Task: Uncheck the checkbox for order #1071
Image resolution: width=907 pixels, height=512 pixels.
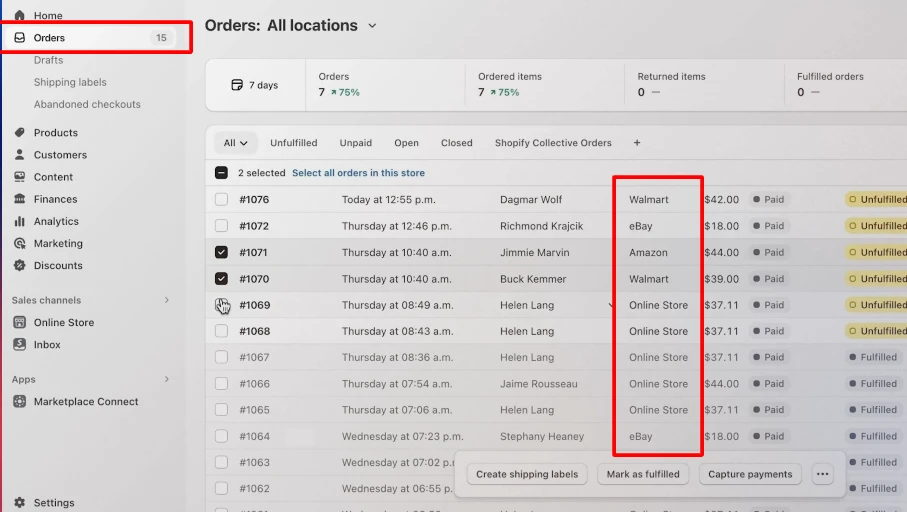Action: click(x=222, y=252)
